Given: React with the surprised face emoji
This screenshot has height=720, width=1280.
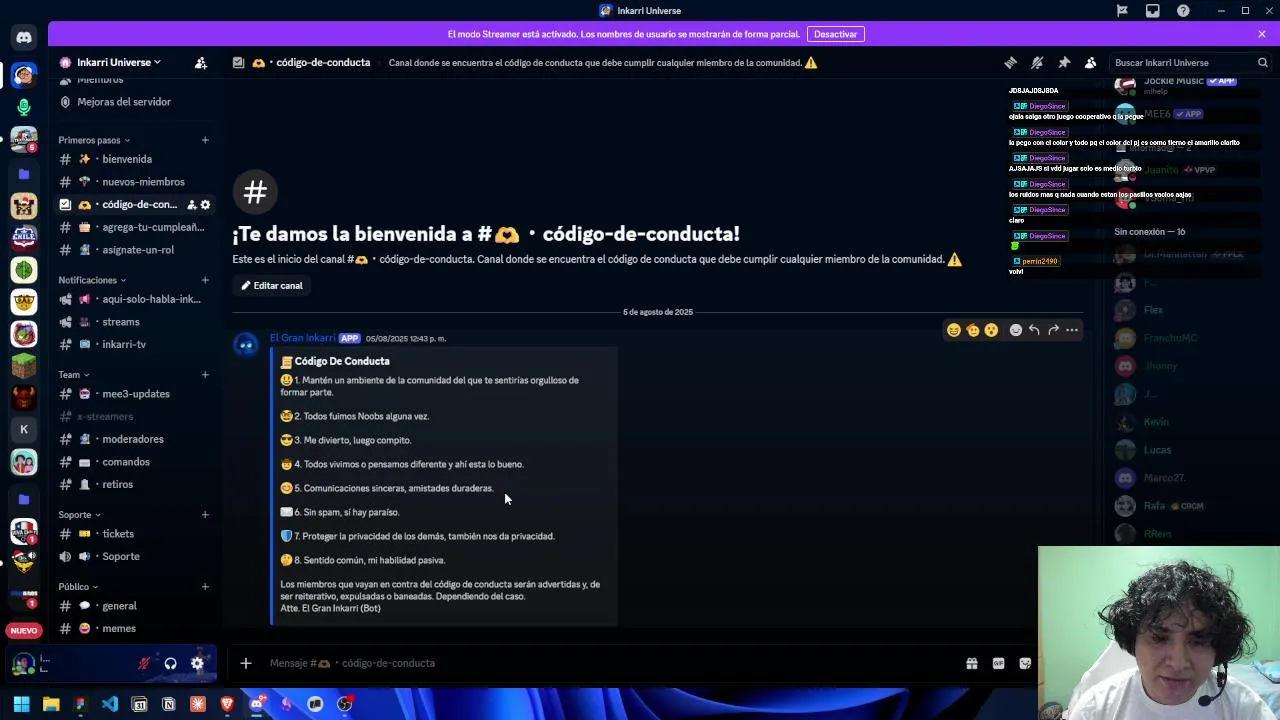Looking at the screenshot, I should point(991,330).
